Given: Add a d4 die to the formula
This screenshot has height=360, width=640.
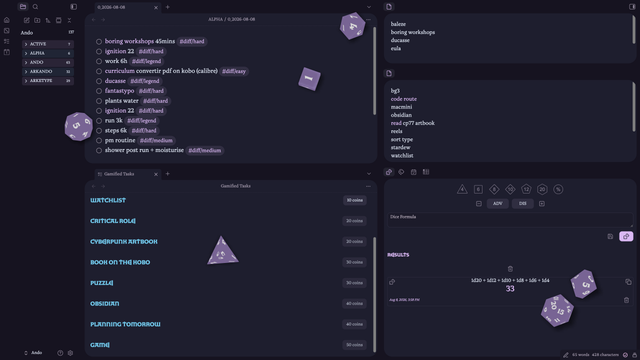Looking at the screenshot, I should (x=462, y=189).
